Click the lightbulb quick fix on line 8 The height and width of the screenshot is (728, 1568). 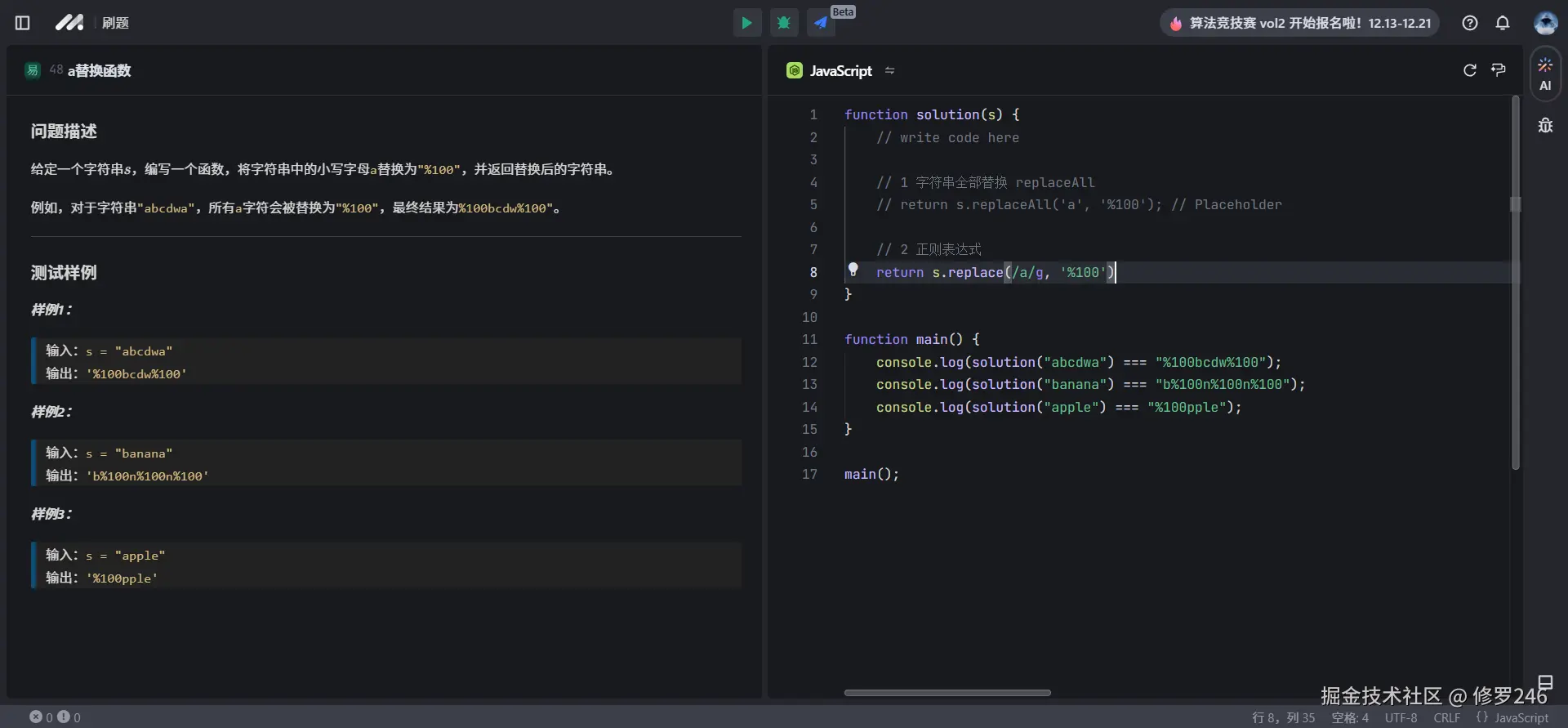(x=853, y=270)
